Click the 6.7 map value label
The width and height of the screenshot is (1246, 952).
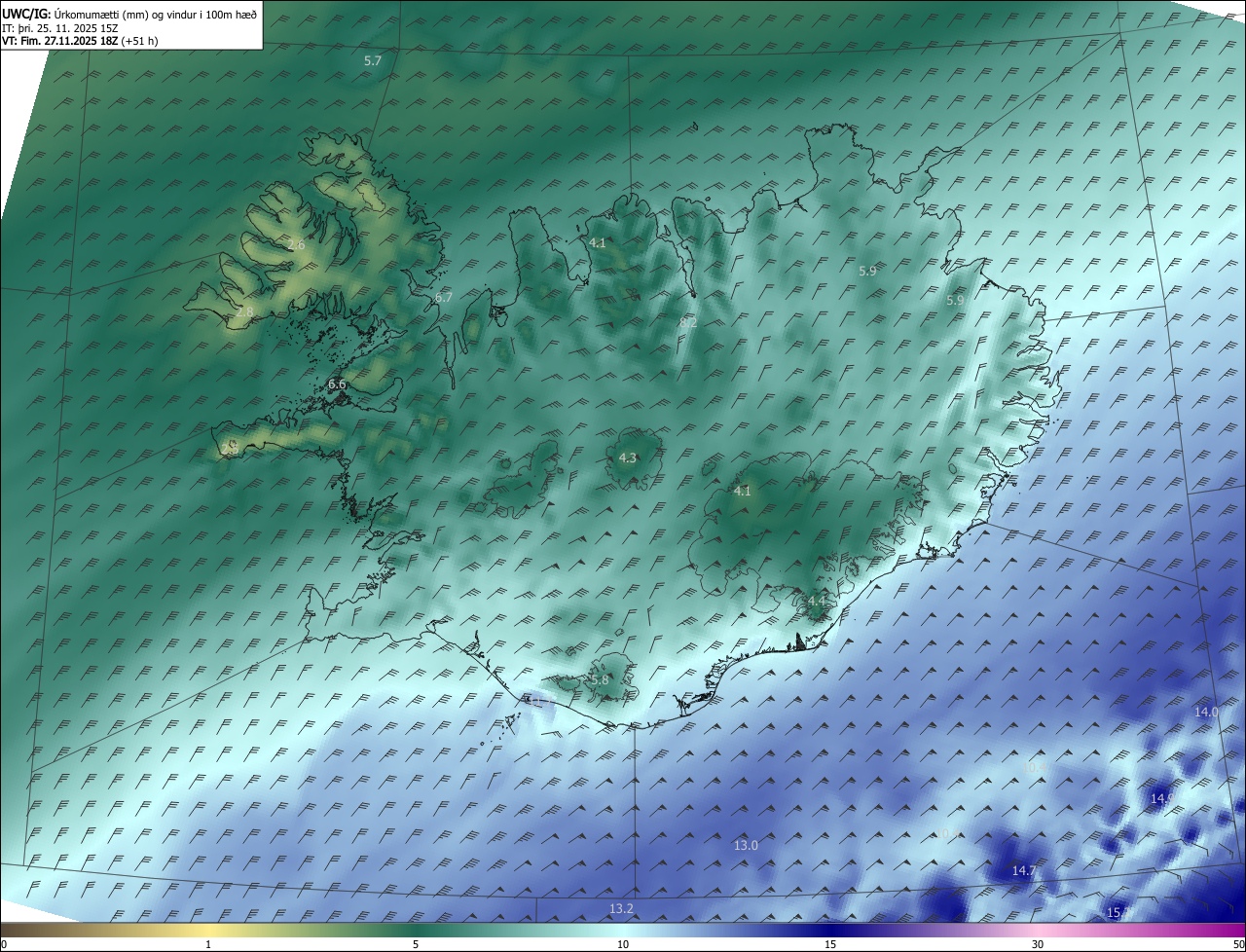pyautogui.click(x=444, y=298)
